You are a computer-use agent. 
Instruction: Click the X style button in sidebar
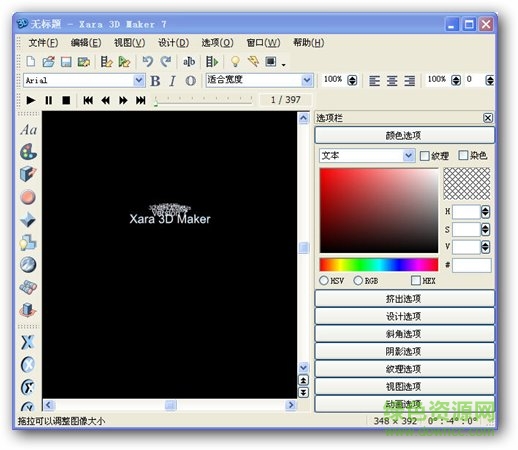(x=28, y=342)
